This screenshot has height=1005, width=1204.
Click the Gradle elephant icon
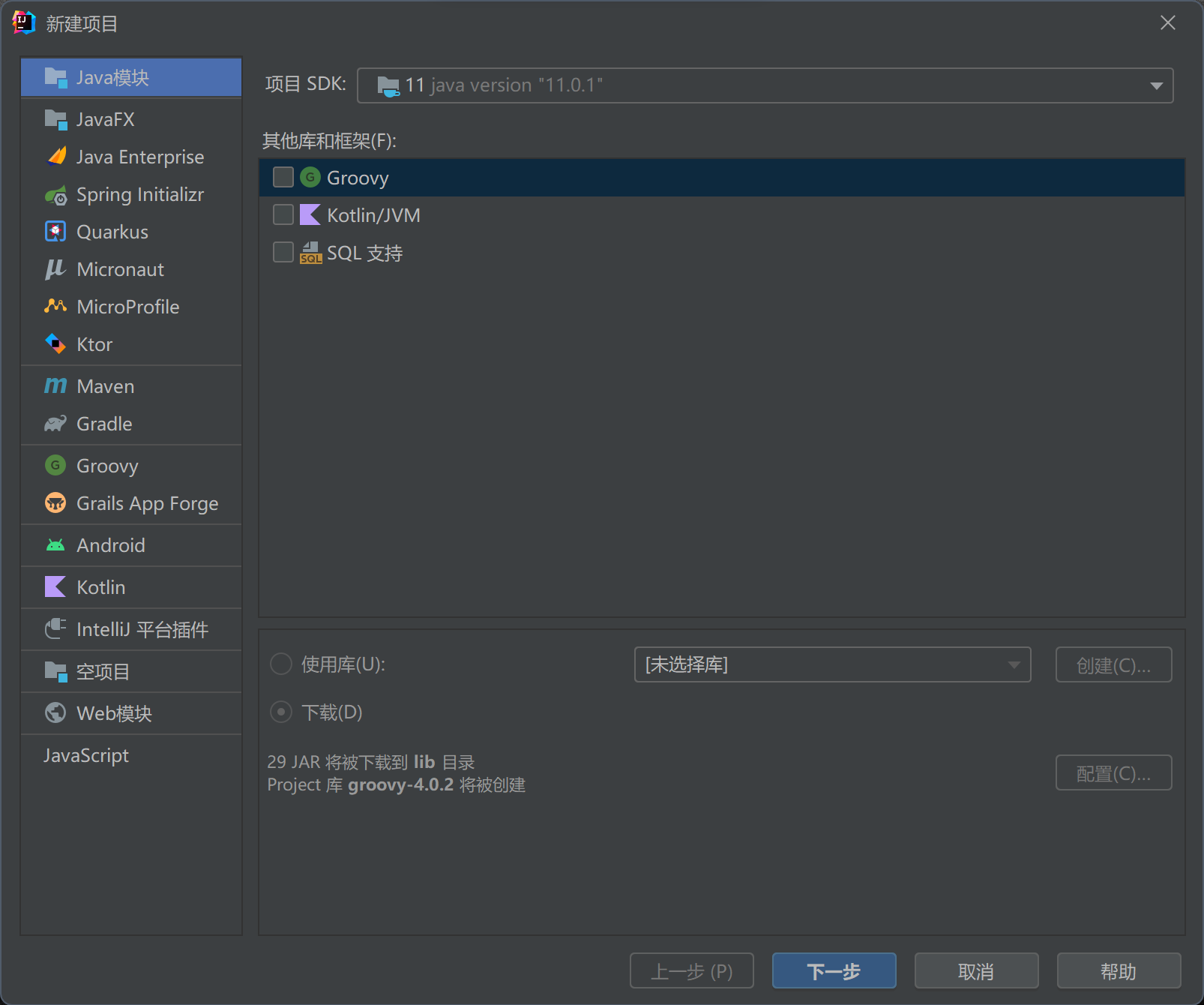tap(55, 424)
